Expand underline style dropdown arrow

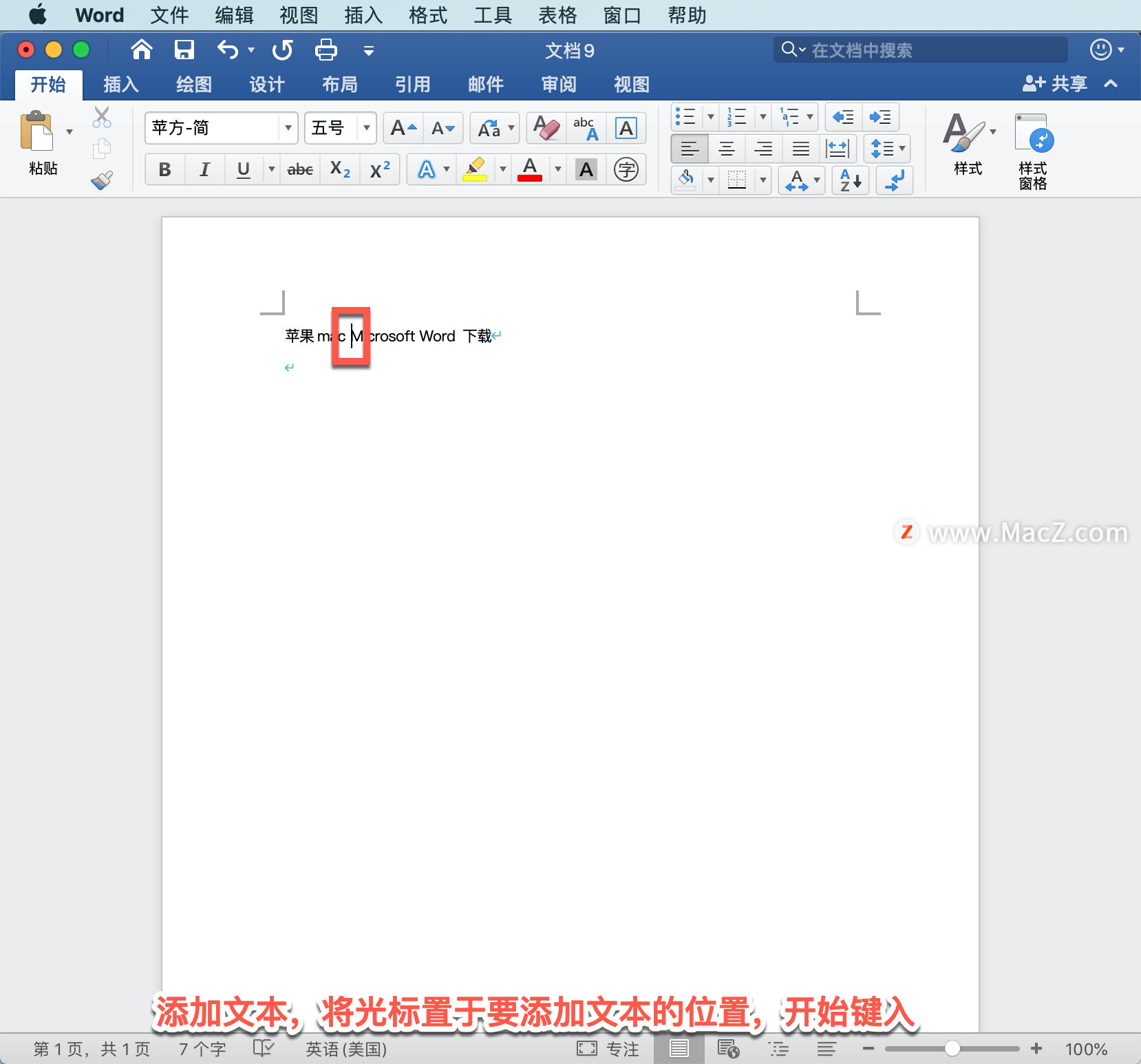click(x=272, y=169)
